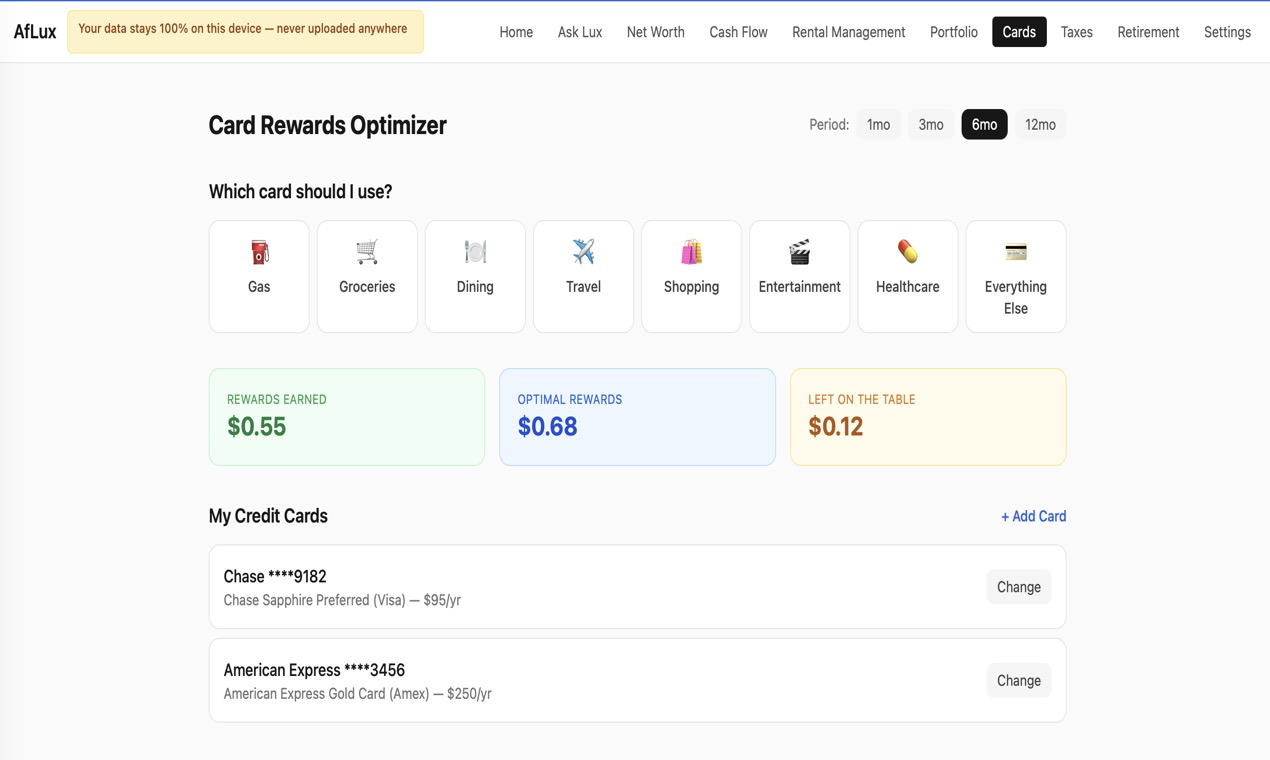The width and height of the screenshot is (1270, 760).
Task: Go to Retirement
Action: pos(1148,32)
